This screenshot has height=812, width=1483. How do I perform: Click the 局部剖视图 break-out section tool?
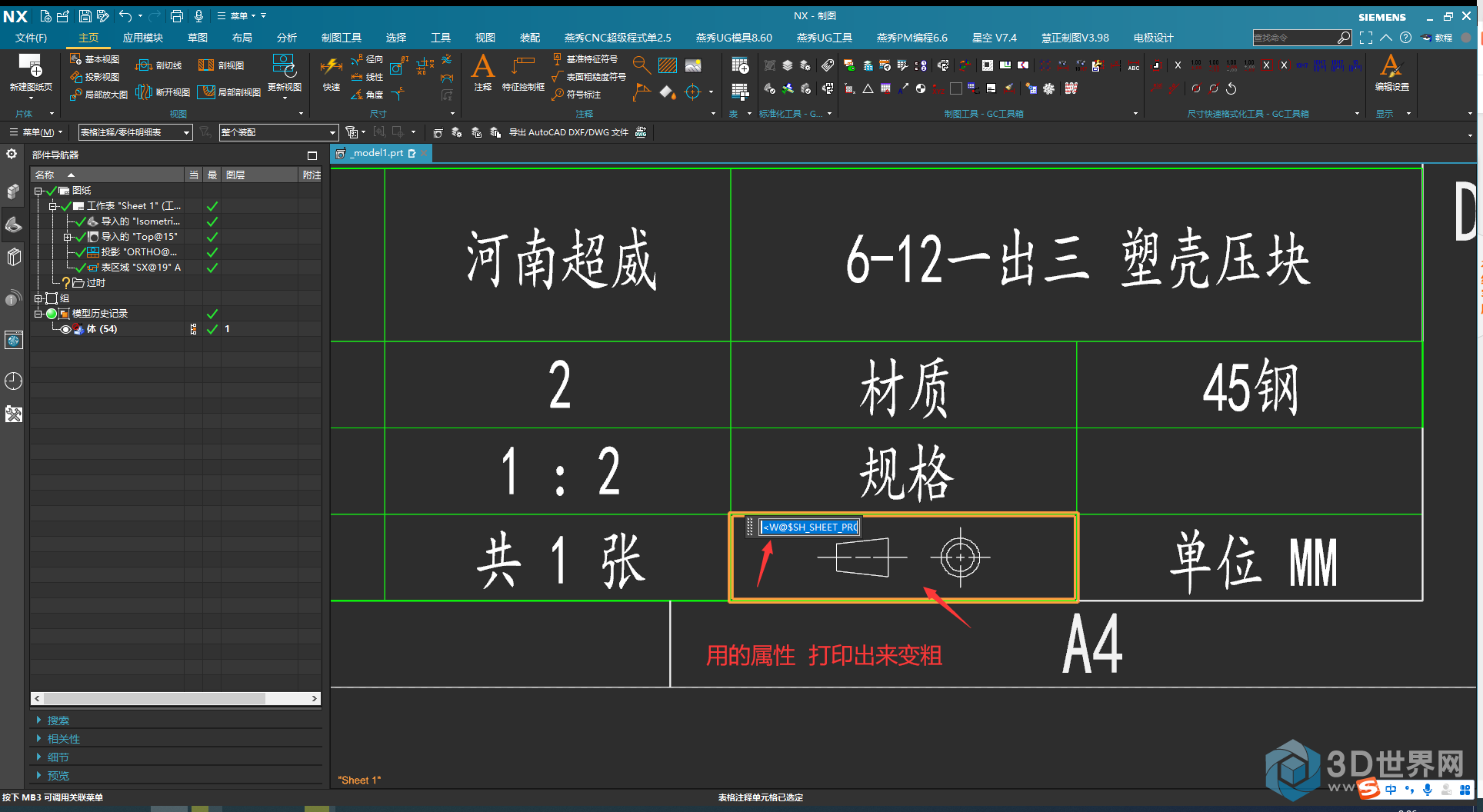(229, 92)
